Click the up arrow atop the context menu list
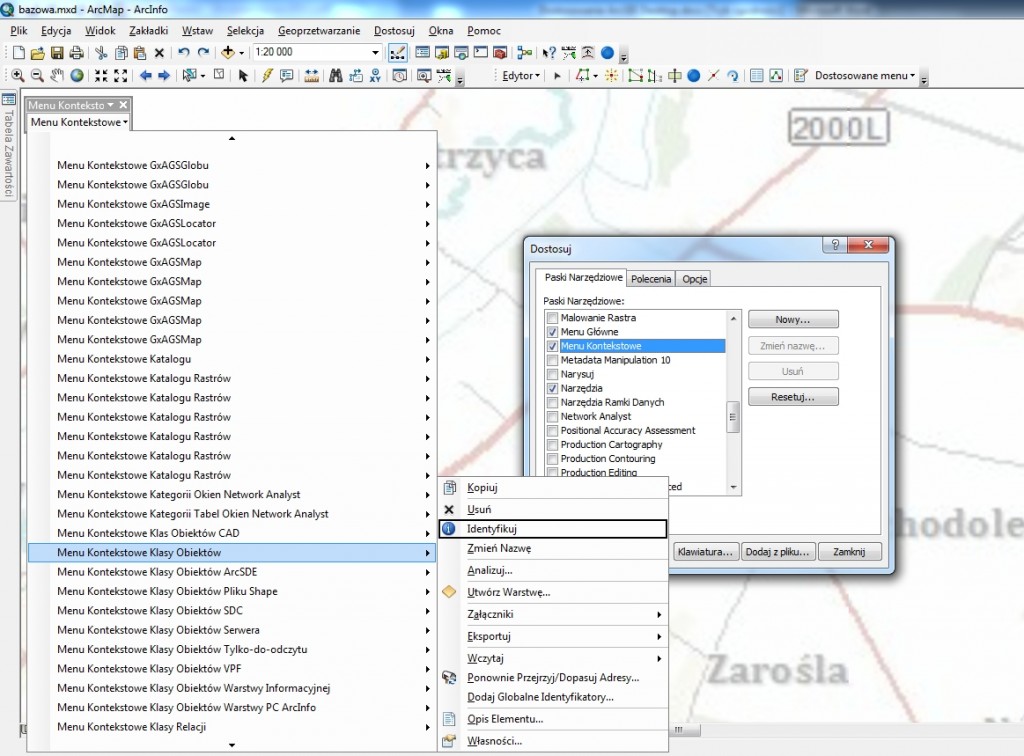Viewport: 1024px width, 756px height. point(232,138)
